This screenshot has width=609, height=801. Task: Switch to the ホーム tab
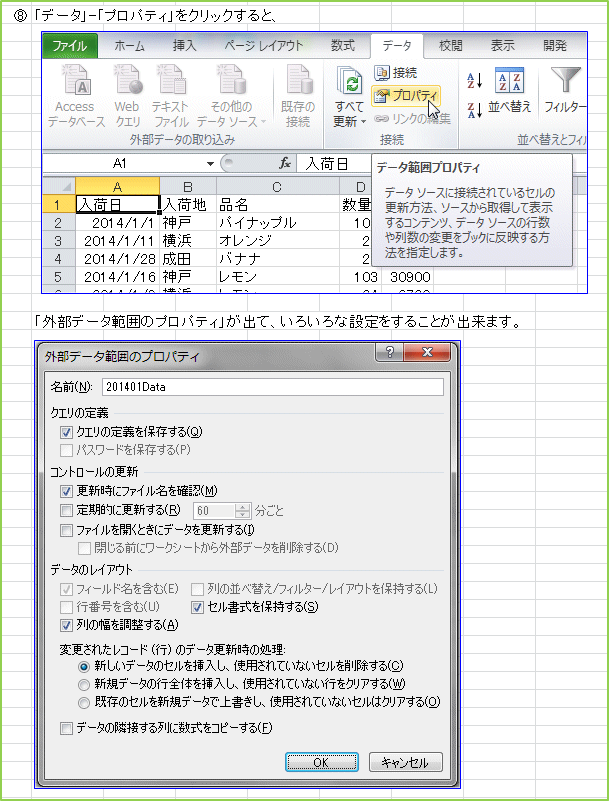tap(129, 45)
